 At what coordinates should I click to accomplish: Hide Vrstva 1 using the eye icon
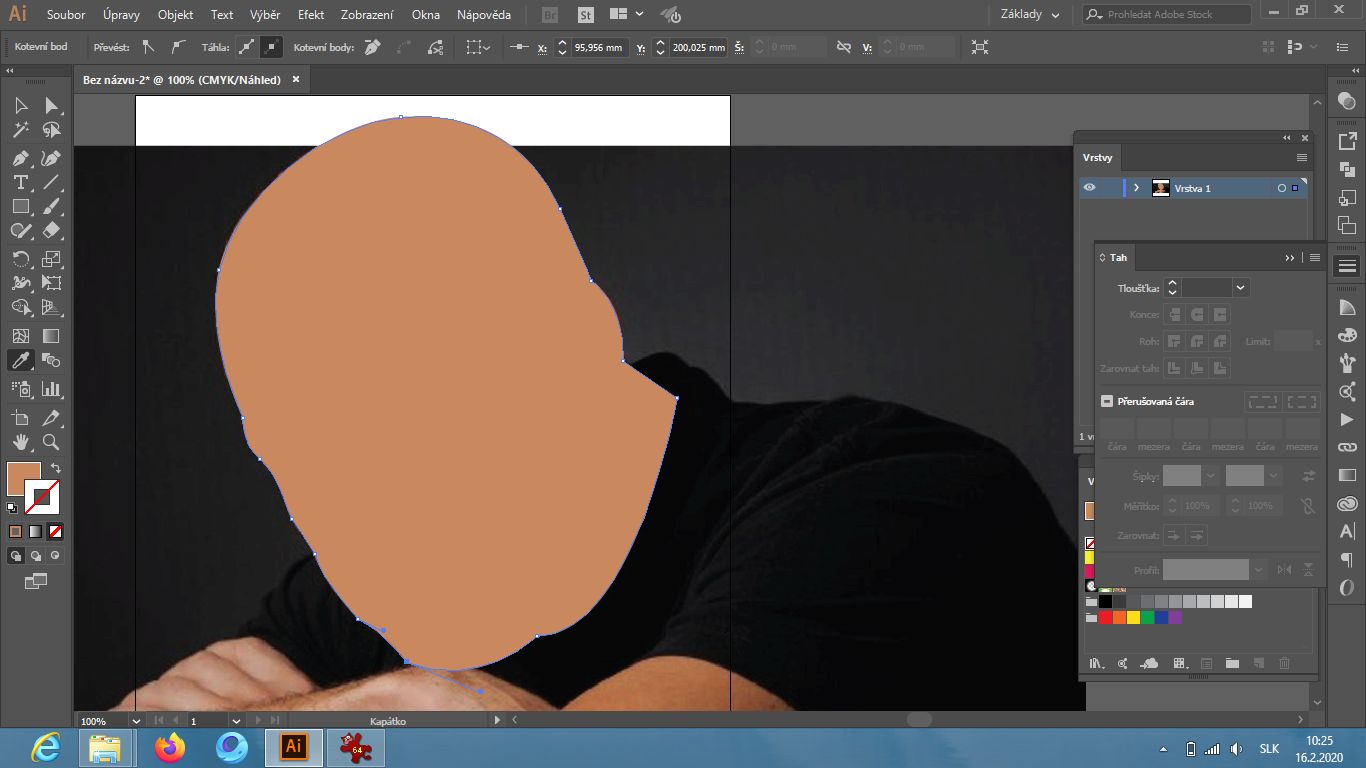[1089, 188]
